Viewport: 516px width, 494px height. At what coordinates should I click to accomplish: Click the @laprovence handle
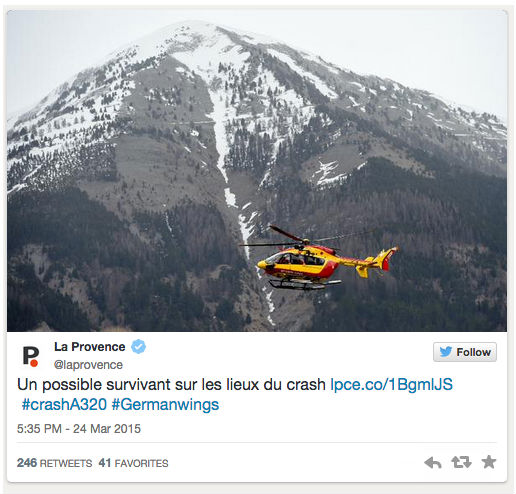(88, 365)
